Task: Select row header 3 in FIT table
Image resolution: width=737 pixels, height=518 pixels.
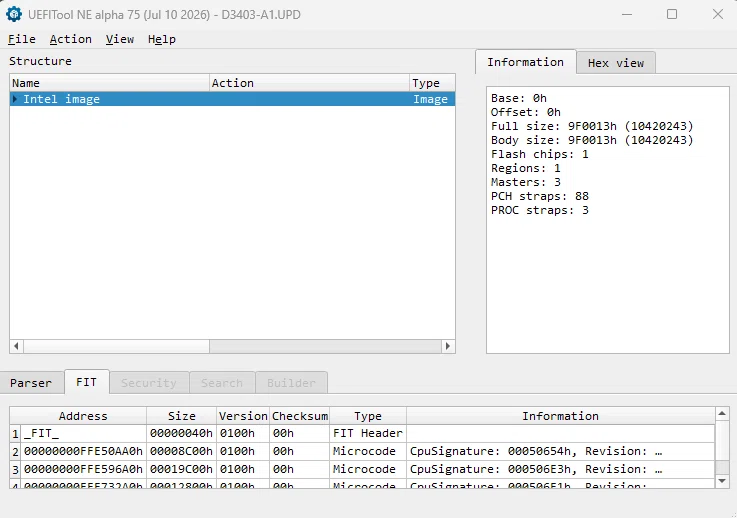Action: [16, 469]
